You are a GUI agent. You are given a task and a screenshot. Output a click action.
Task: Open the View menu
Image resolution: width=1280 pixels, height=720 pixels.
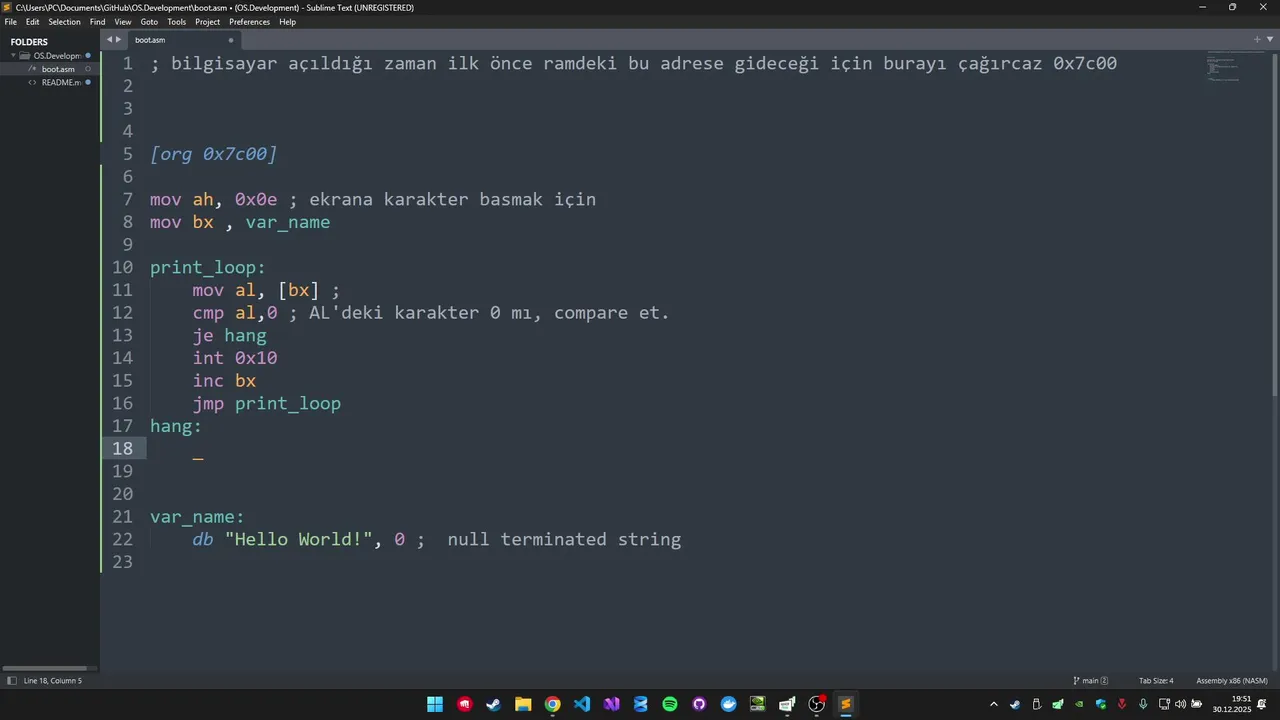[x=123, y=22]
